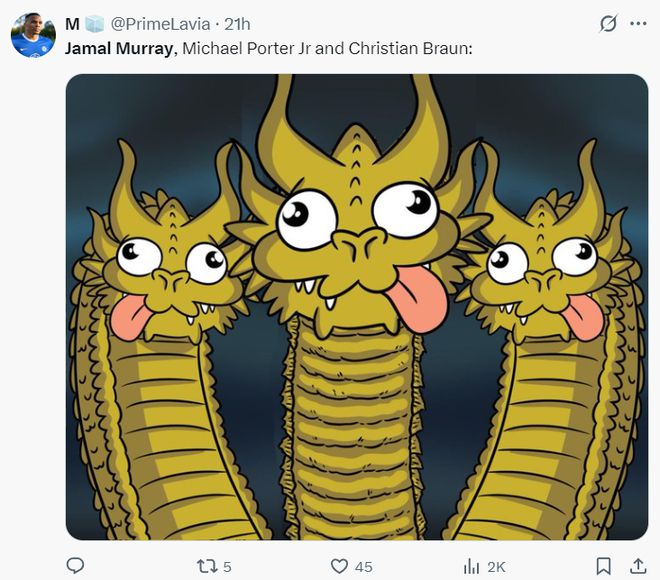Screen dimensions: 660x580
Task: Click the reply speech bubble icon
Action: [75, 566]
